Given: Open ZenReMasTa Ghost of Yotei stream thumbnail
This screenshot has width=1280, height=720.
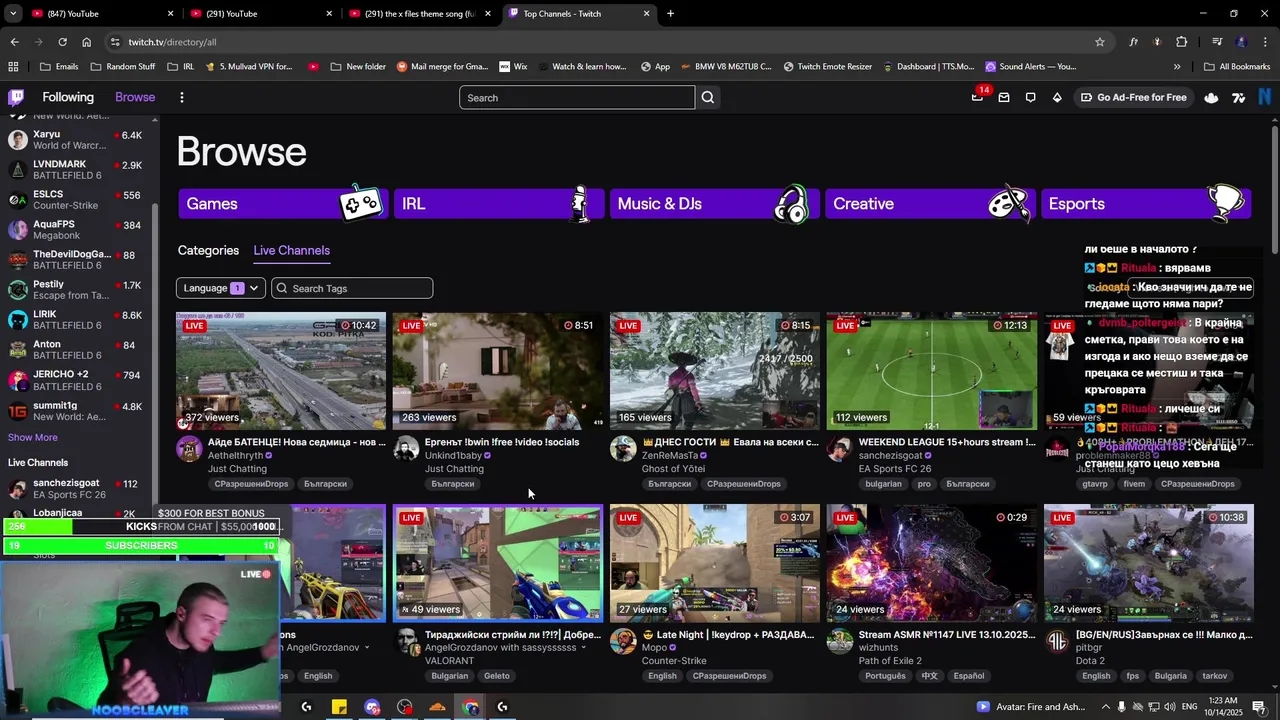Looking at the screenshot, I should pos(715,371).
